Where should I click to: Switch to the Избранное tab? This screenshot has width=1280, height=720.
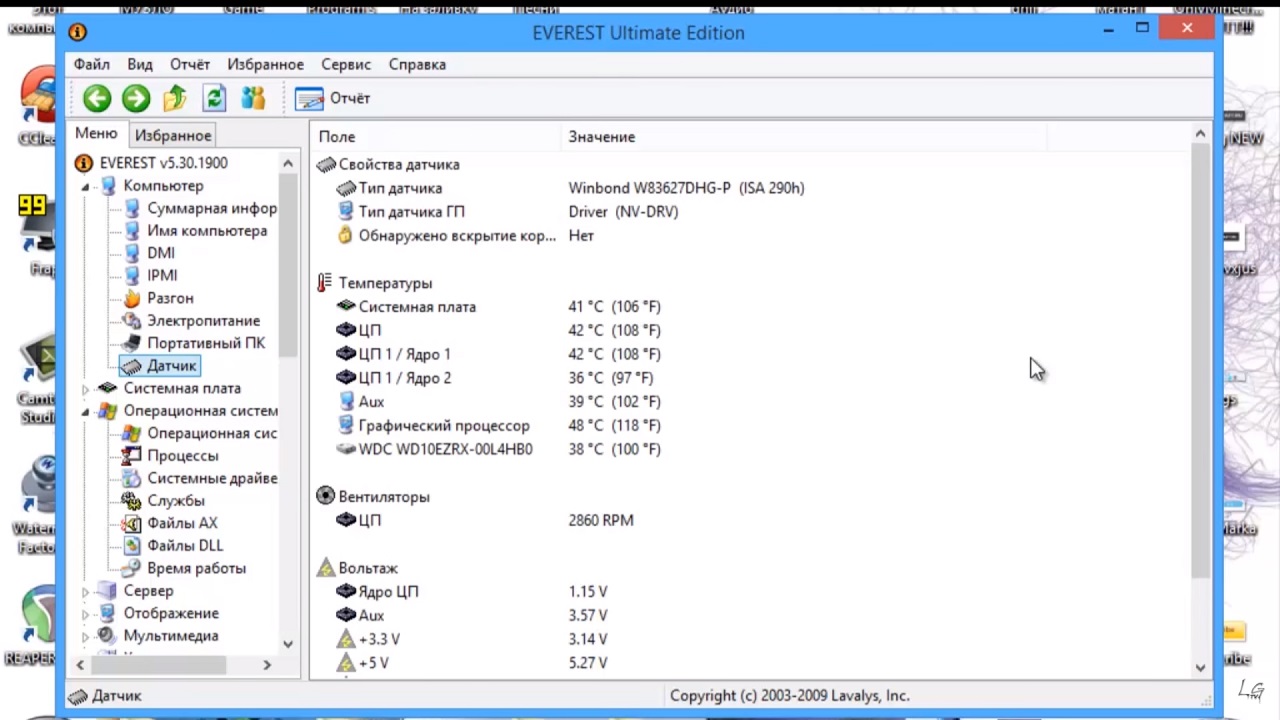(x=173, y=135)
